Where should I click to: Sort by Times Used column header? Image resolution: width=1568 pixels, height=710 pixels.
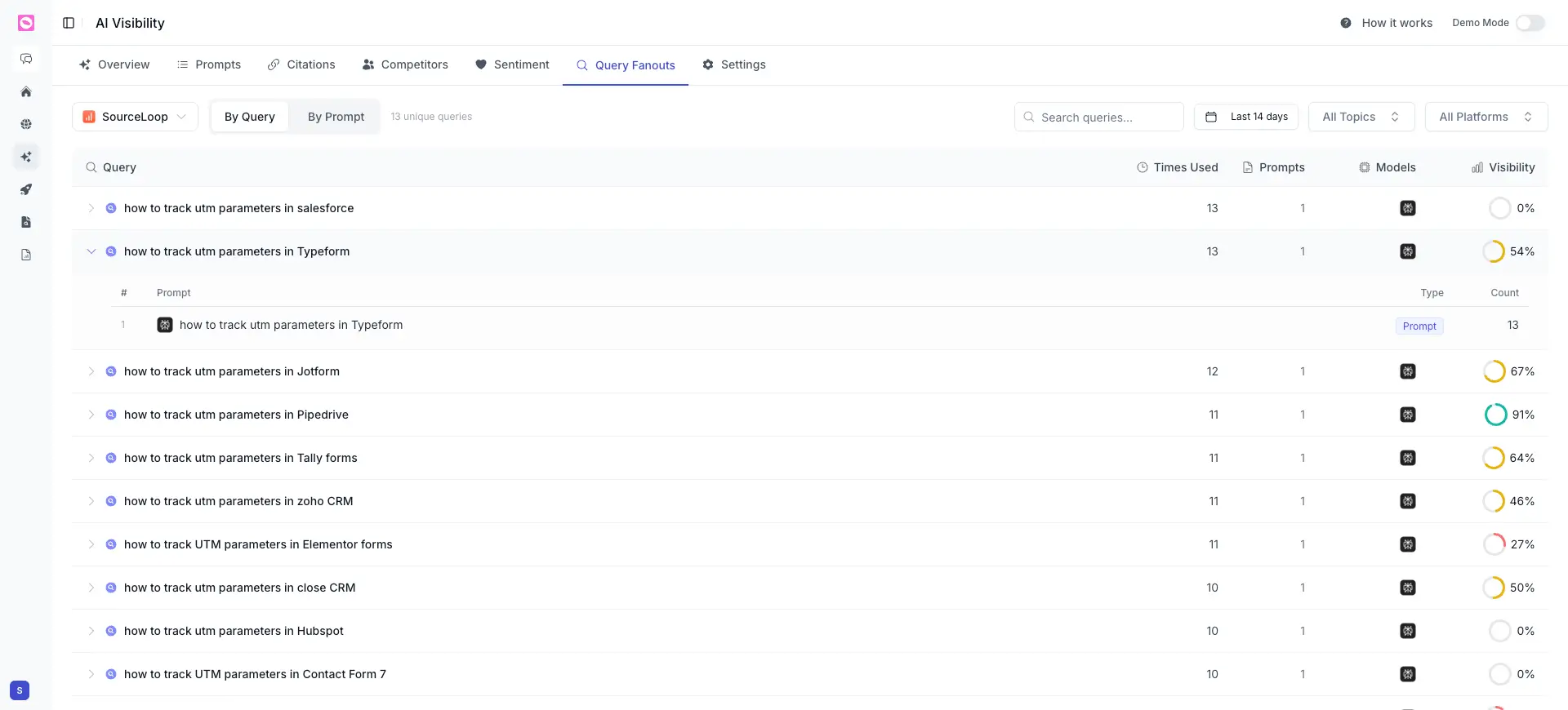pos(1177,167)
